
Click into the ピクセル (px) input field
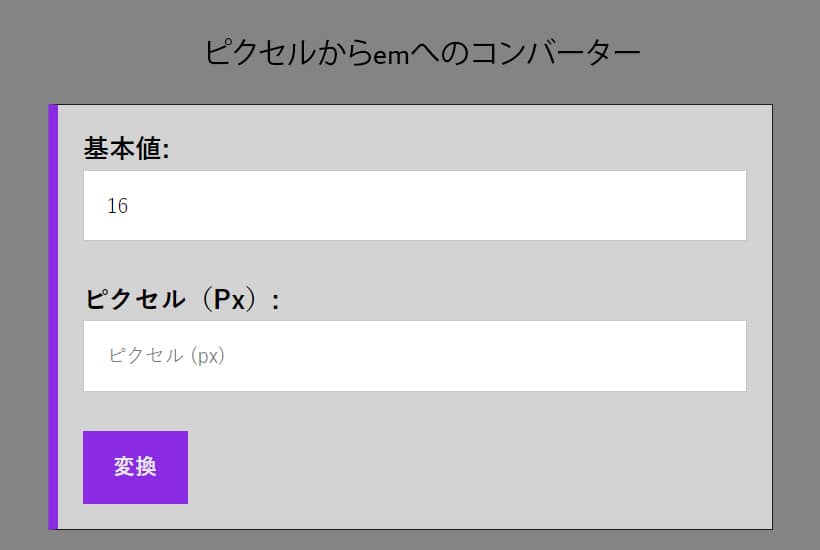pos(414,356)
